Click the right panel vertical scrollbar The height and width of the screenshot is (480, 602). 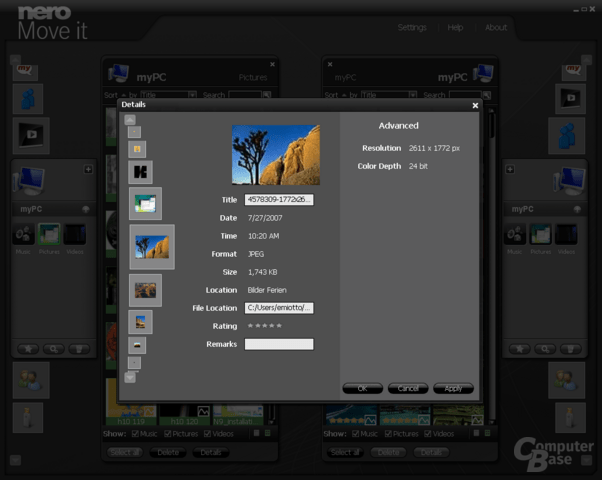point(492,265)
